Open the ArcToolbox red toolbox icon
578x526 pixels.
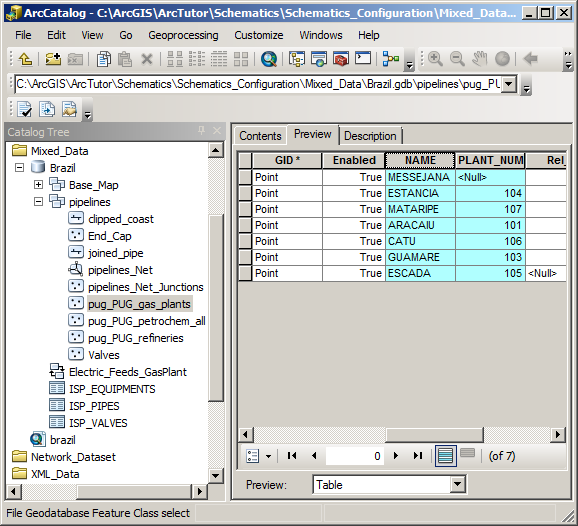pyautogui.click(x=341, y=59)
